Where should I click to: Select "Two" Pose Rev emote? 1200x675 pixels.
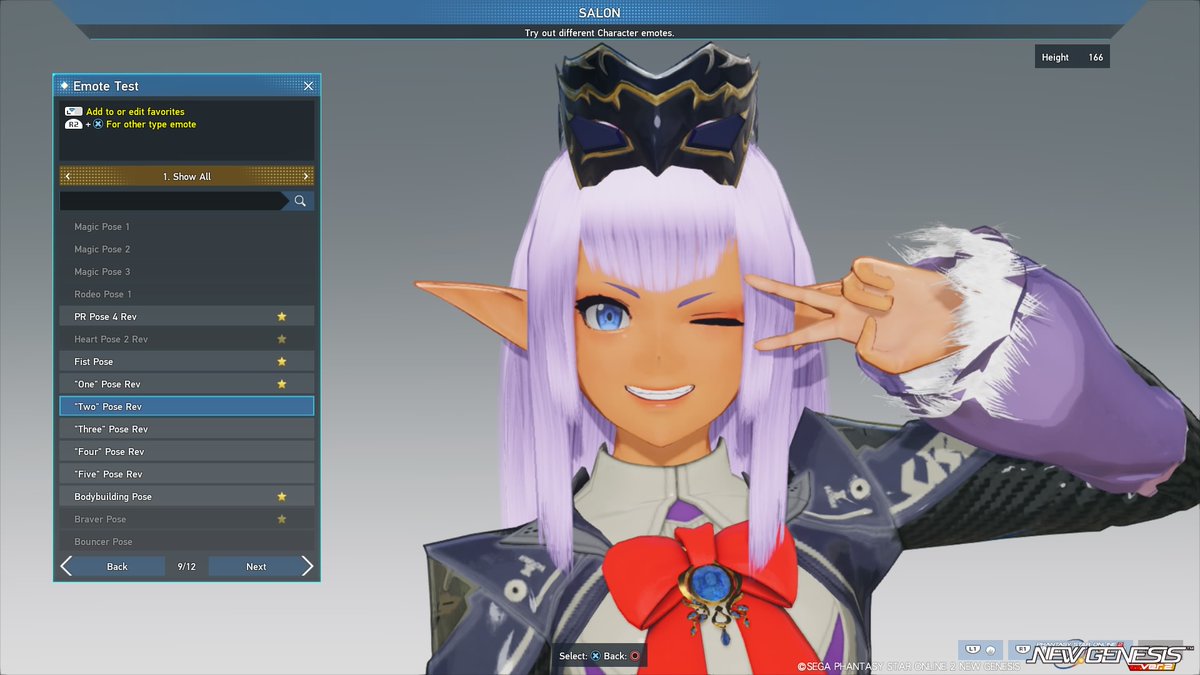point(187,407)
